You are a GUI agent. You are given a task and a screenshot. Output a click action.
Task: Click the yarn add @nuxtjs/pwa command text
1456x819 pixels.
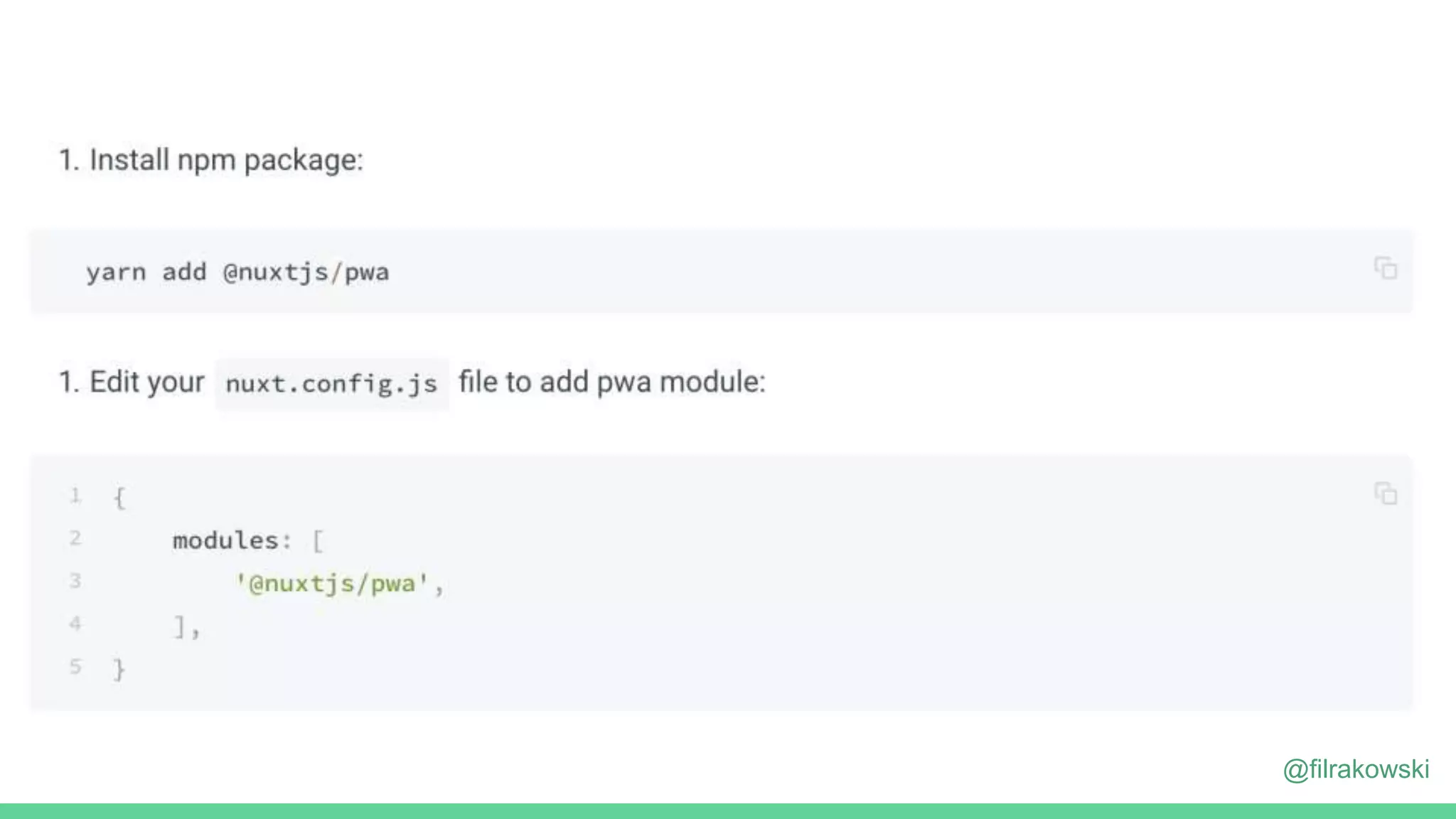pyautogui.click(x=237, y=272)
